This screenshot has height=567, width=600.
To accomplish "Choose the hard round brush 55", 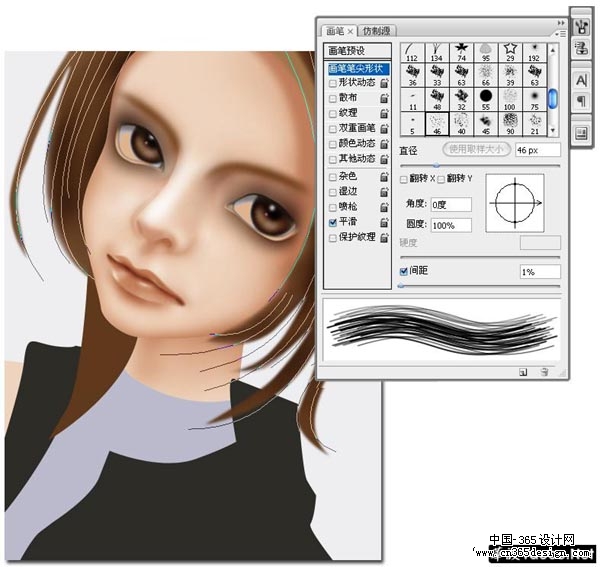I will tap(486, 99).
